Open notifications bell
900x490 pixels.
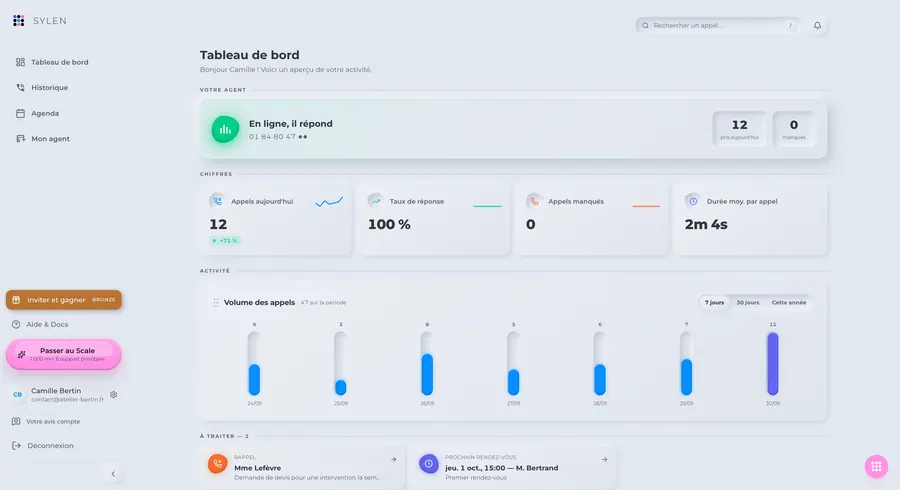coord(817,25)
